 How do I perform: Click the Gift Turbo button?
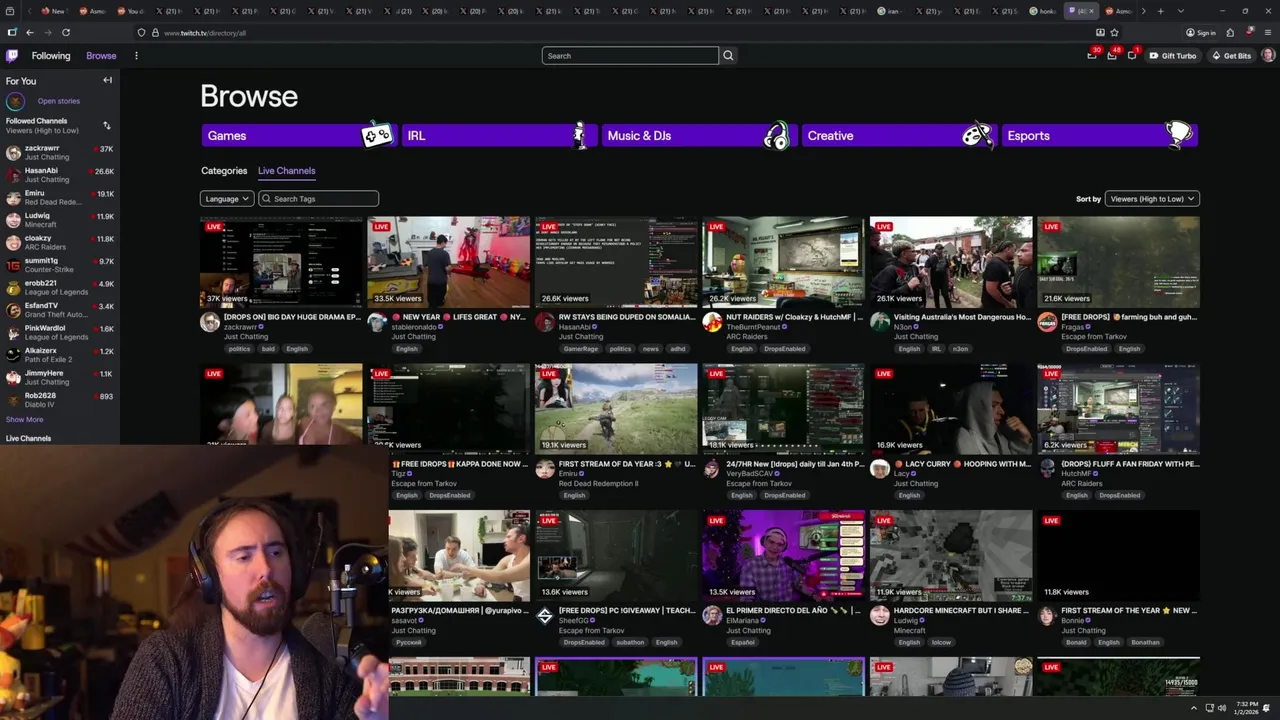[x=1172, y=56]
